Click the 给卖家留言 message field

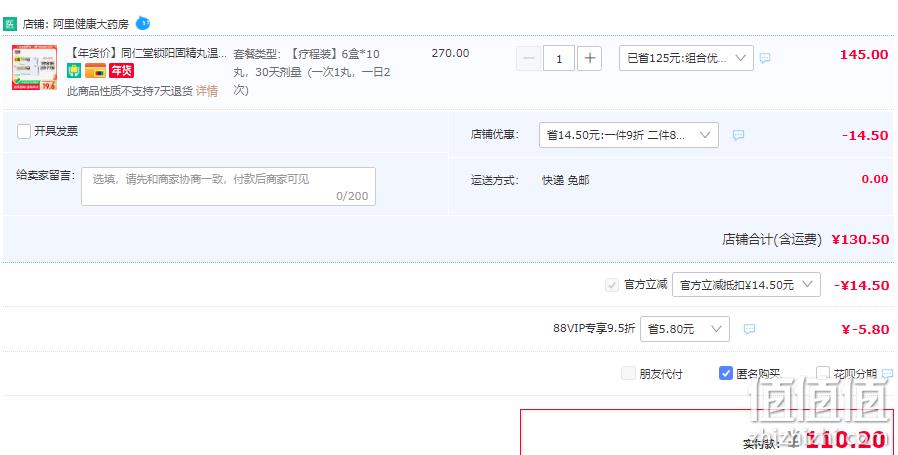(x=229, y=186)
